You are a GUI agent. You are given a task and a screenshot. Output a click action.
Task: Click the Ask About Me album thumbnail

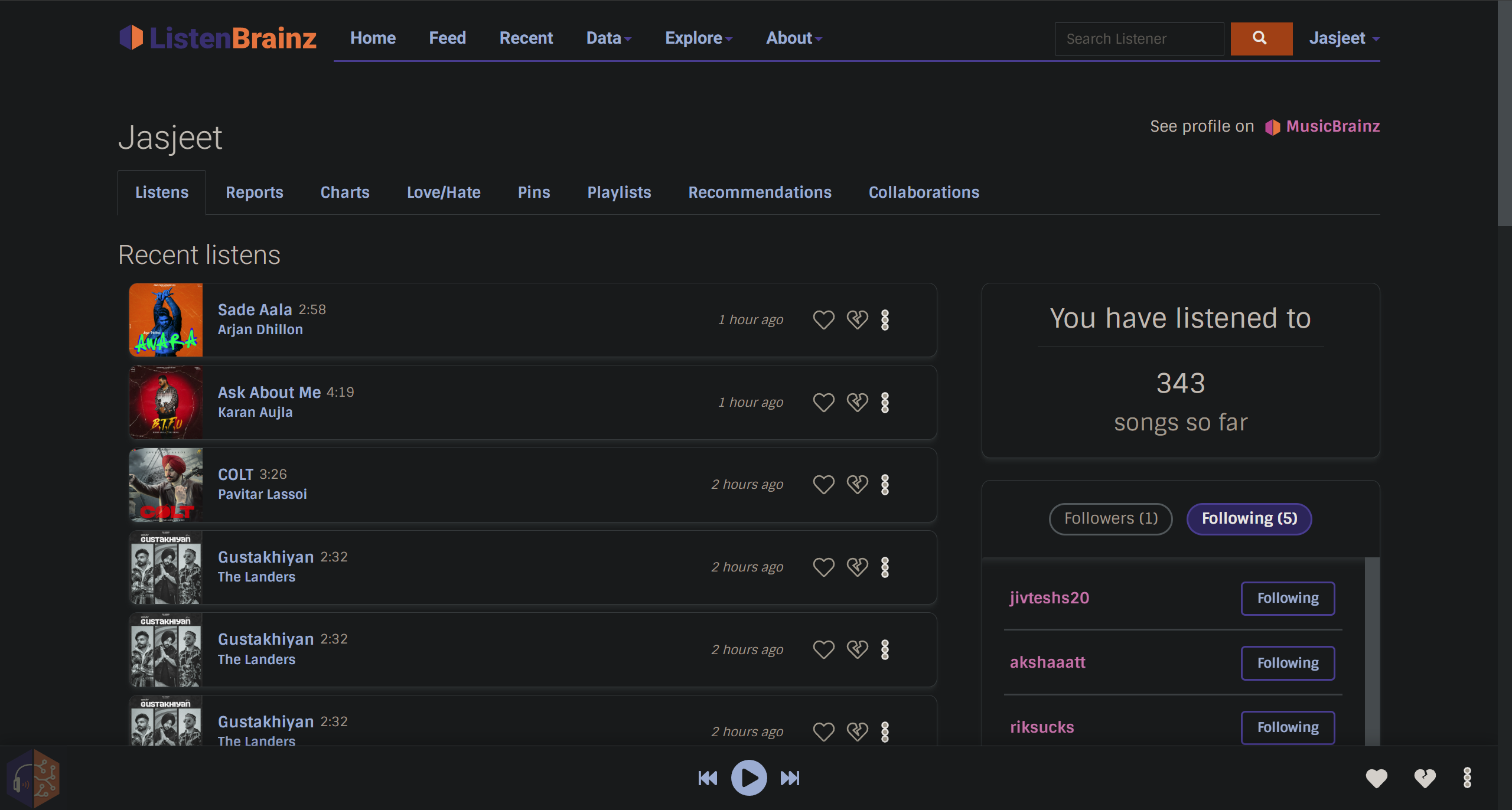[x=166, y=402]
